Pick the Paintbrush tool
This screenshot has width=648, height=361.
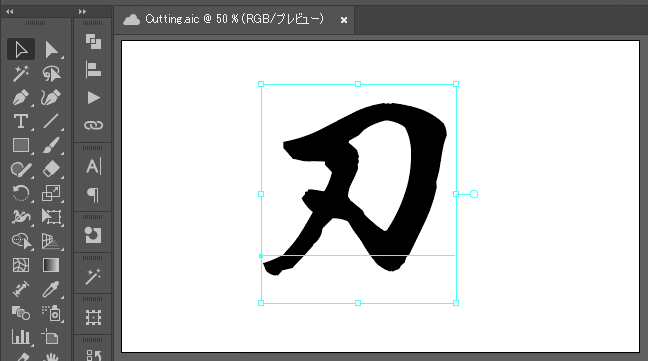click(x=52, y=145)
